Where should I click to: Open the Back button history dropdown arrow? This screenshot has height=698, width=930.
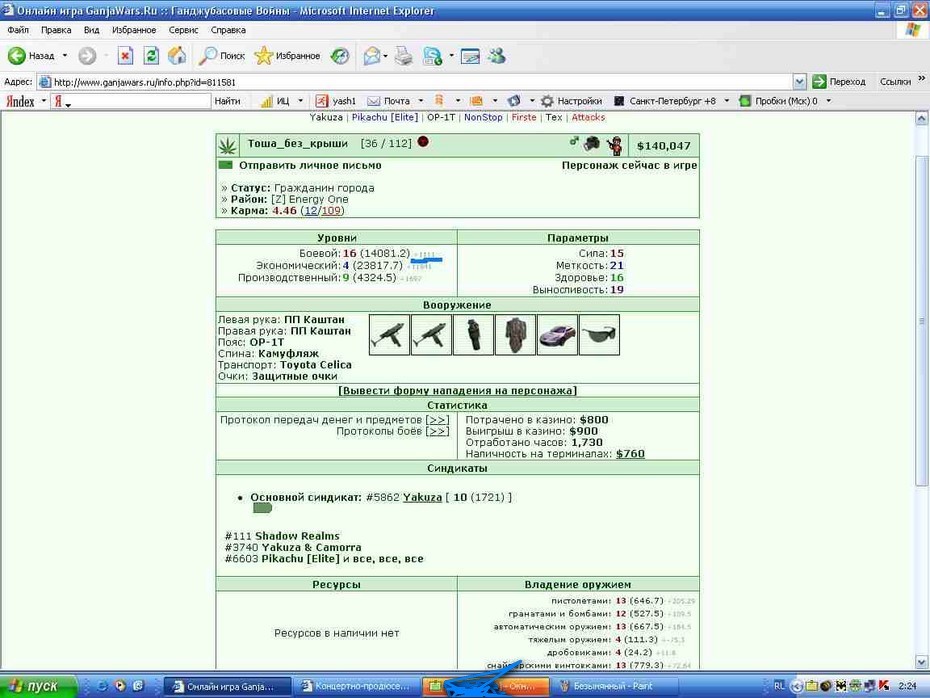(x=65, y=56)
